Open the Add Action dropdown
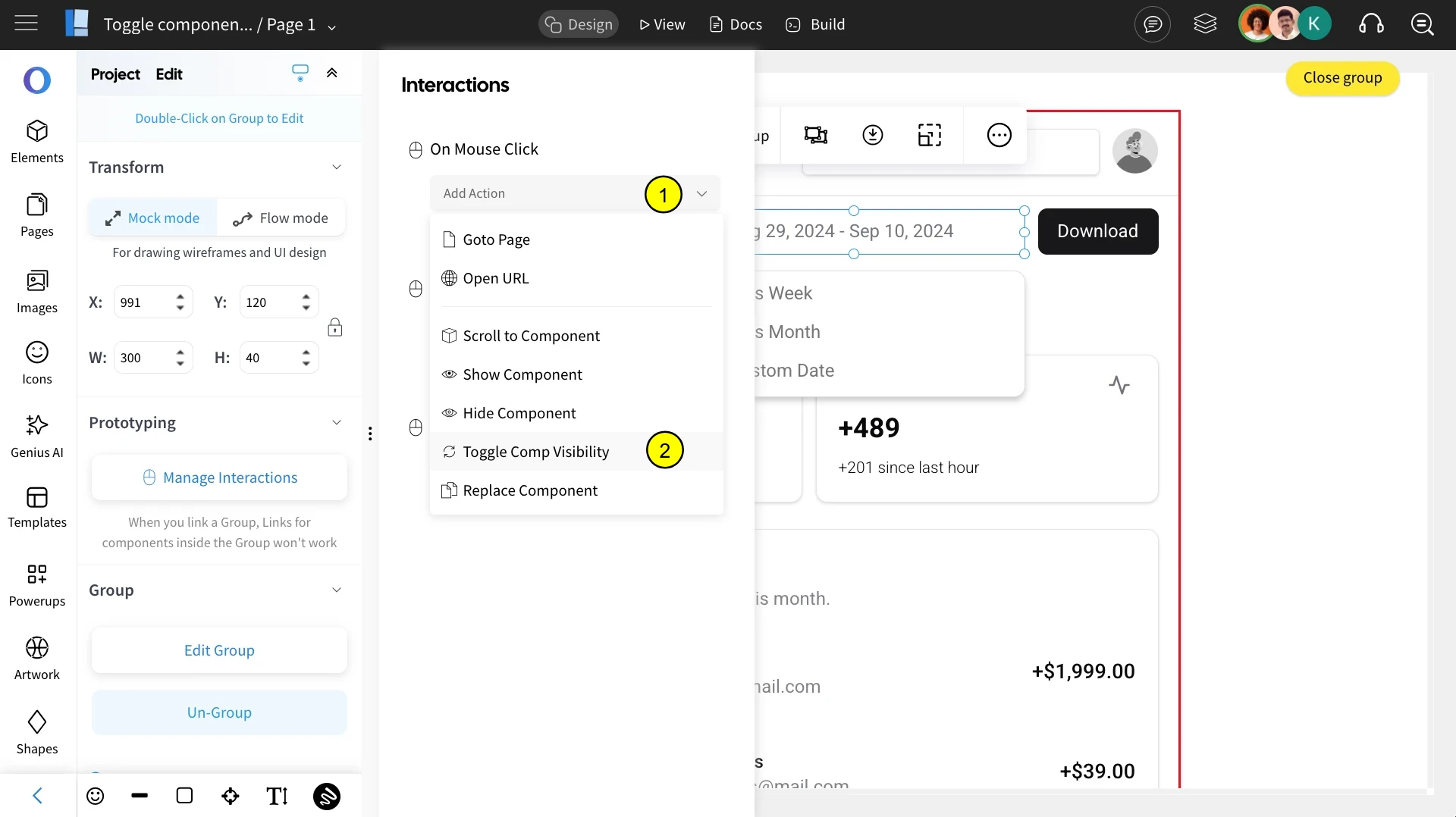This screenshot has width=1456, height=817. (575, 193)
